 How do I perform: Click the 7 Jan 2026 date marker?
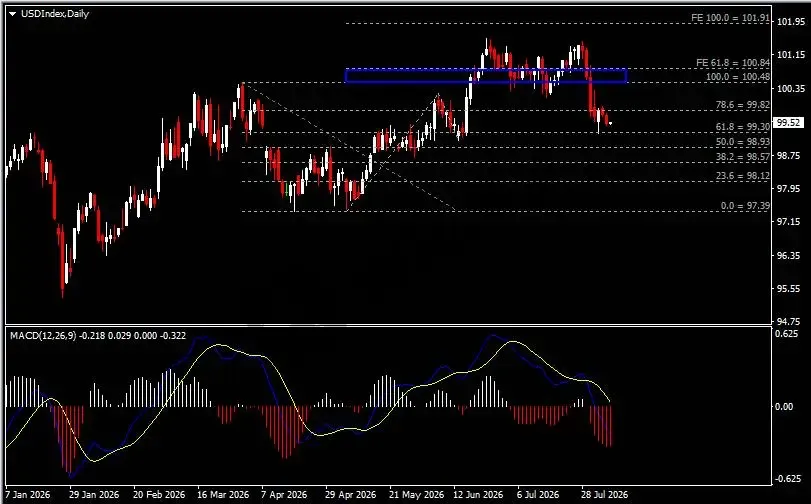pyautogui.click(x=28, y=495)
